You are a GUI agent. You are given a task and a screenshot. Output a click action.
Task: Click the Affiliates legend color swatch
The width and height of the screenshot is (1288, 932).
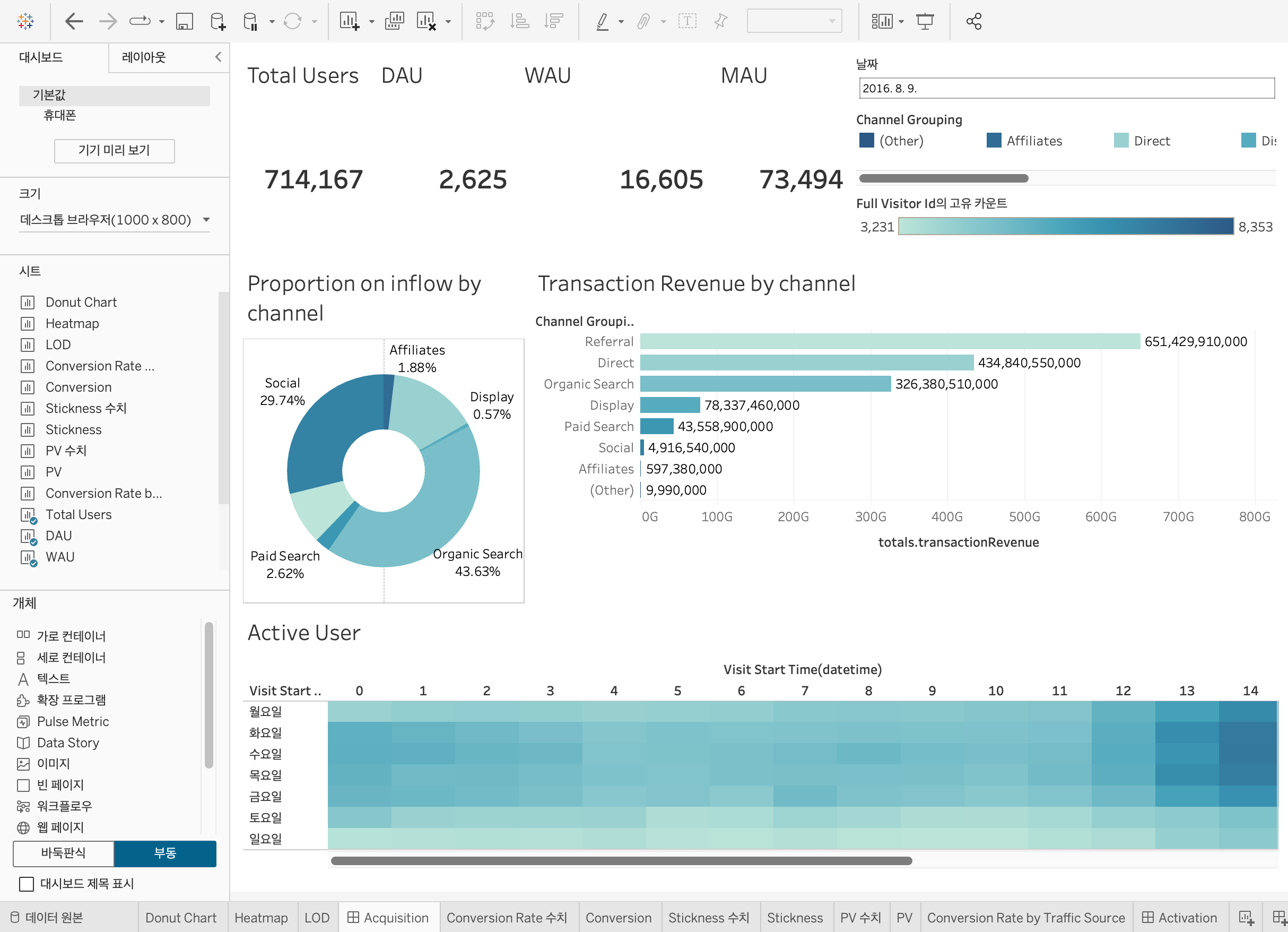pyautogui.click(x=994, y=140)
